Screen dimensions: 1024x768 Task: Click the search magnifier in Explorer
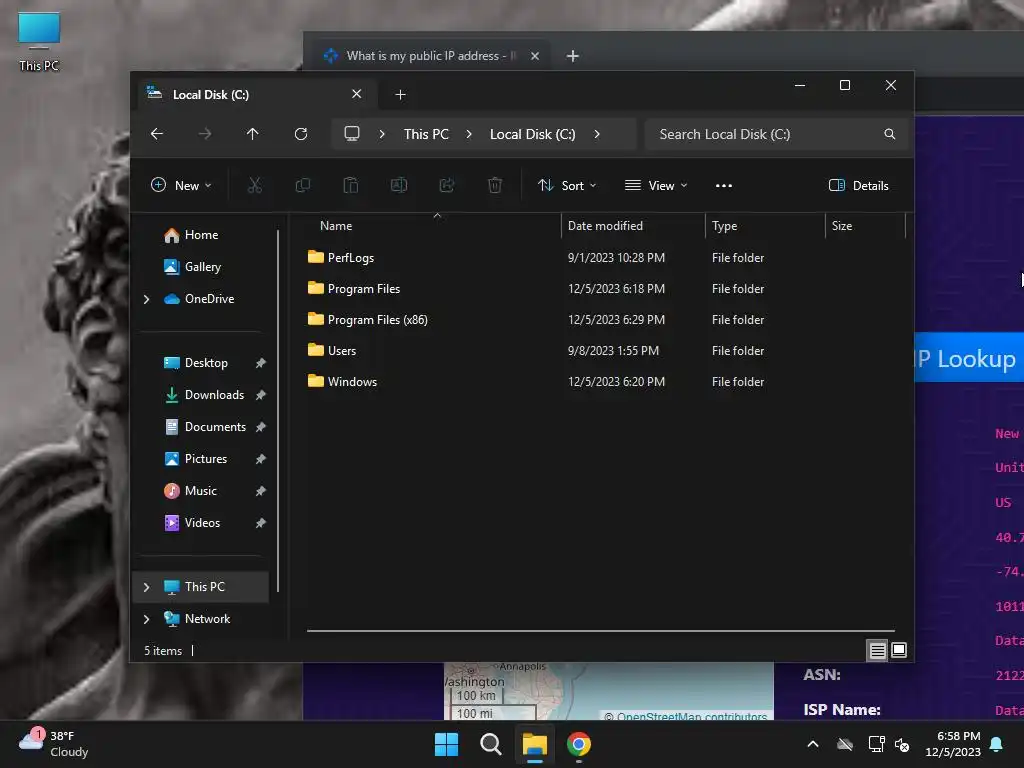[x=889, y=134]
